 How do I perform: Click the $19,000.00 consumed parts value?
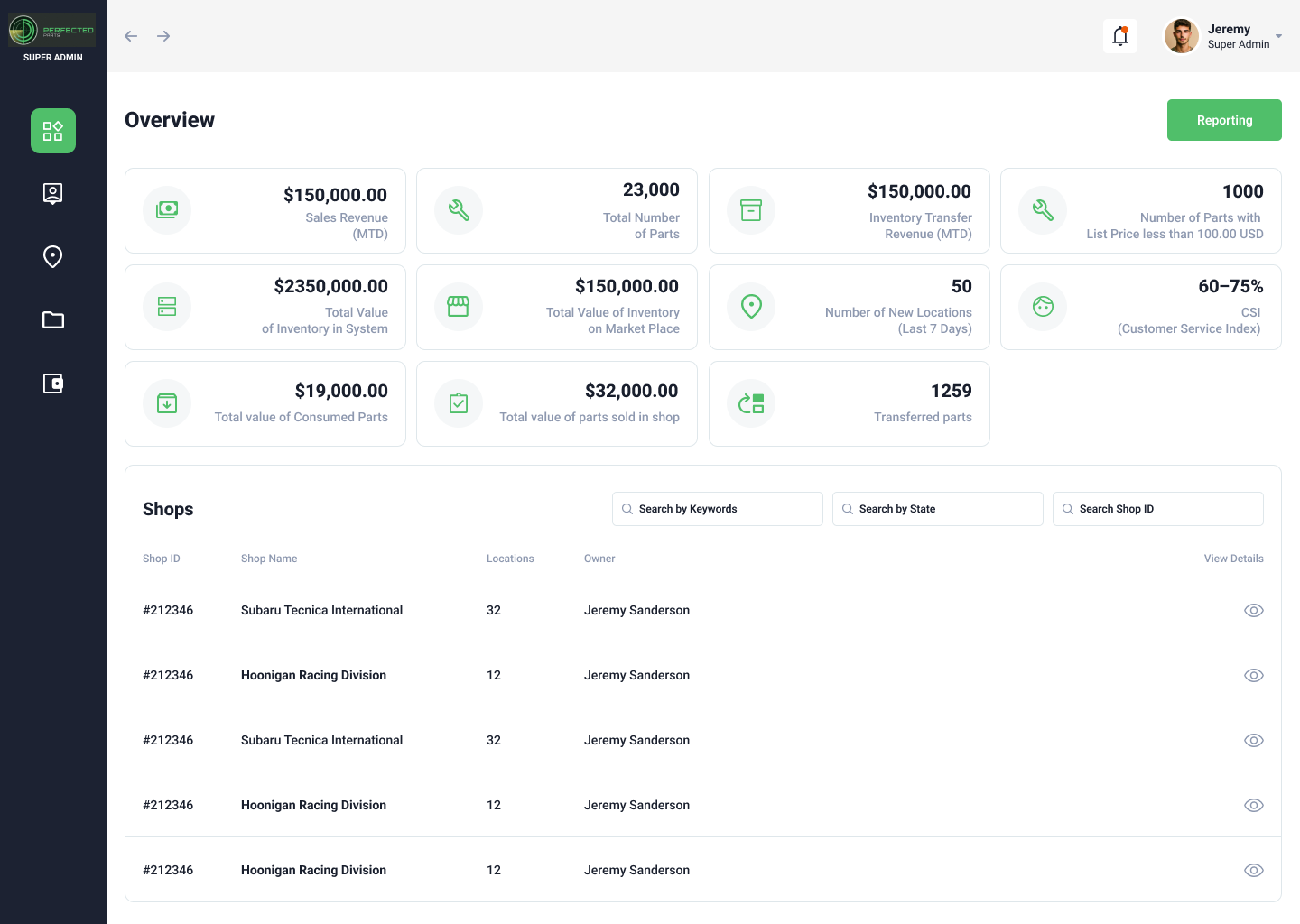341,391
